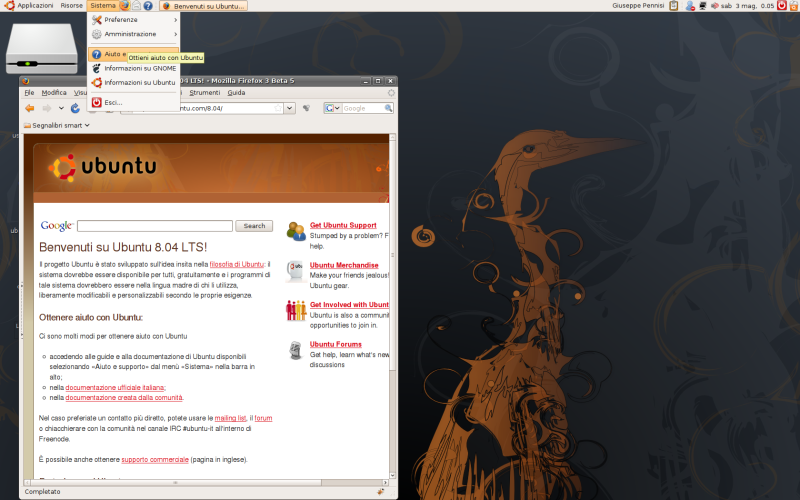Click the forward arrow button in Firefox

46,108
